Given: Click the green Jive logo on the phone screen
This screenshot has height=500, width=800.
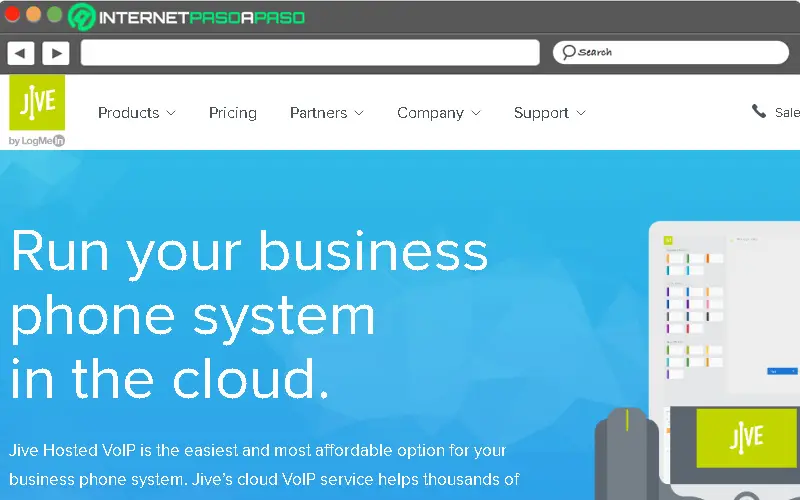Looking at the screenshot, I should pyautogui.click(x=746, y=438).
